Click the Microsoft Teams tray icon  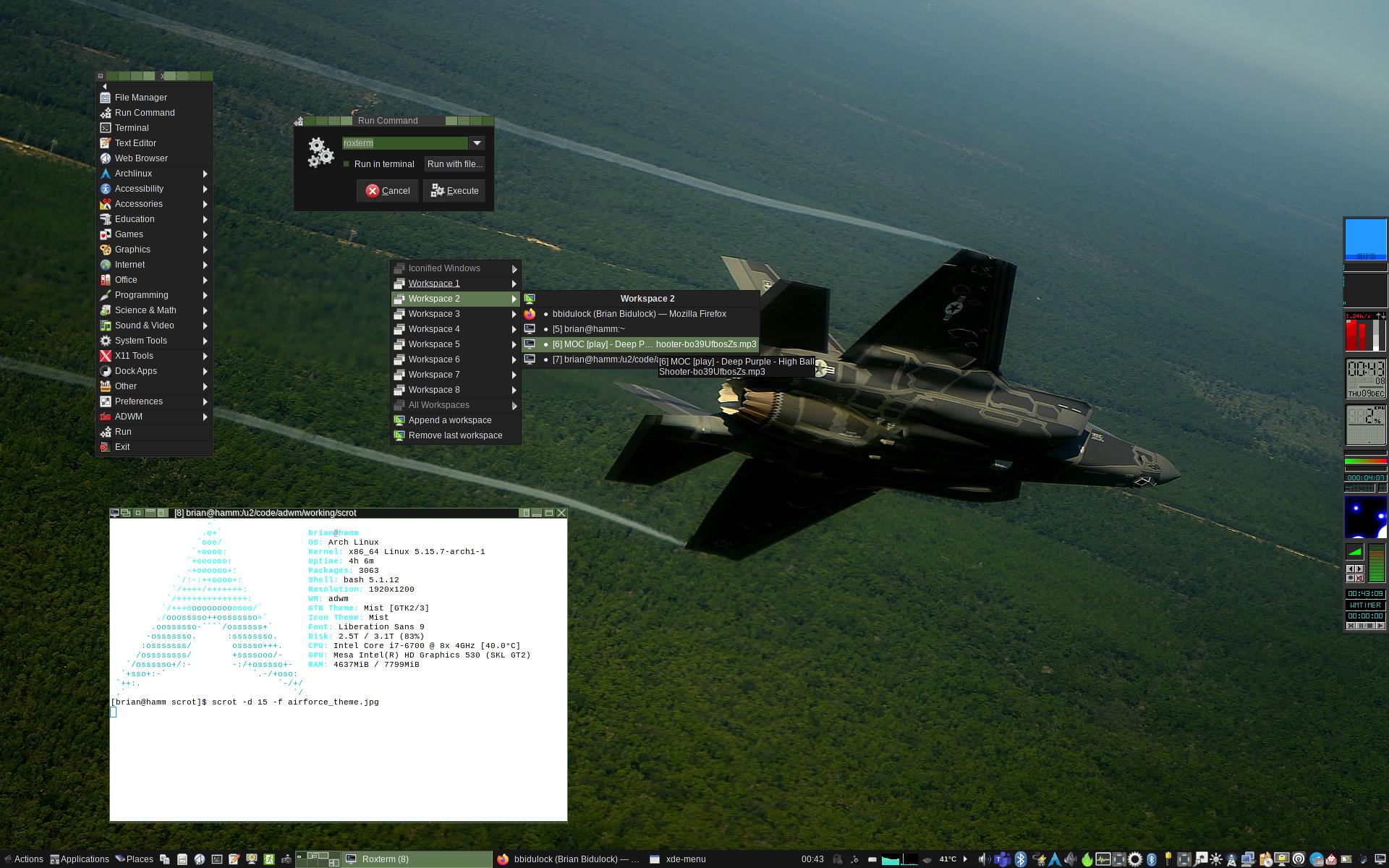(1002, 859)
